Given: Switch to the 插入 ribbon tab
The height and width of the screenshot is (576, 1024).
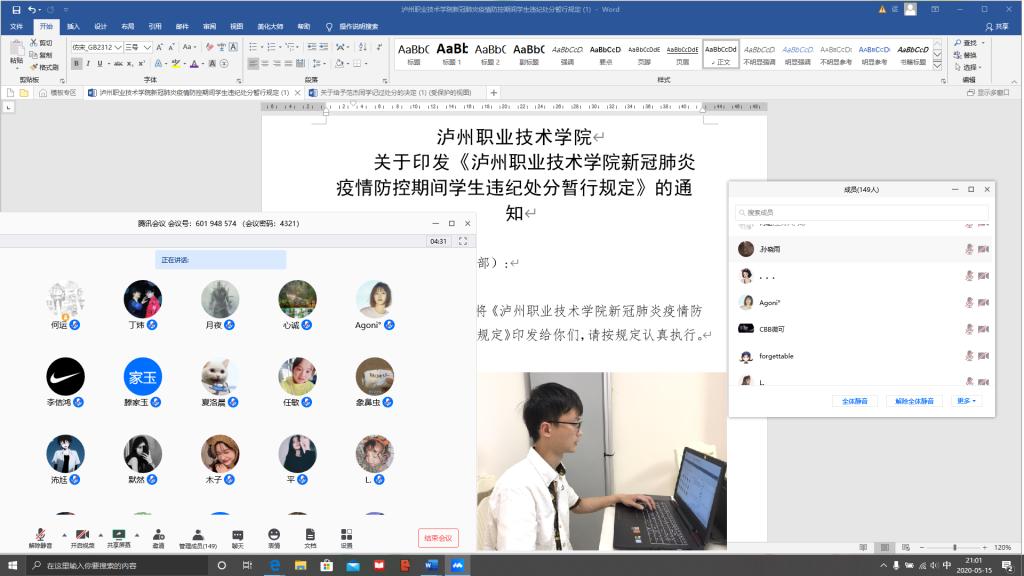Looking at the screenshot, I should pyautogui.click(x=73, y=26).
